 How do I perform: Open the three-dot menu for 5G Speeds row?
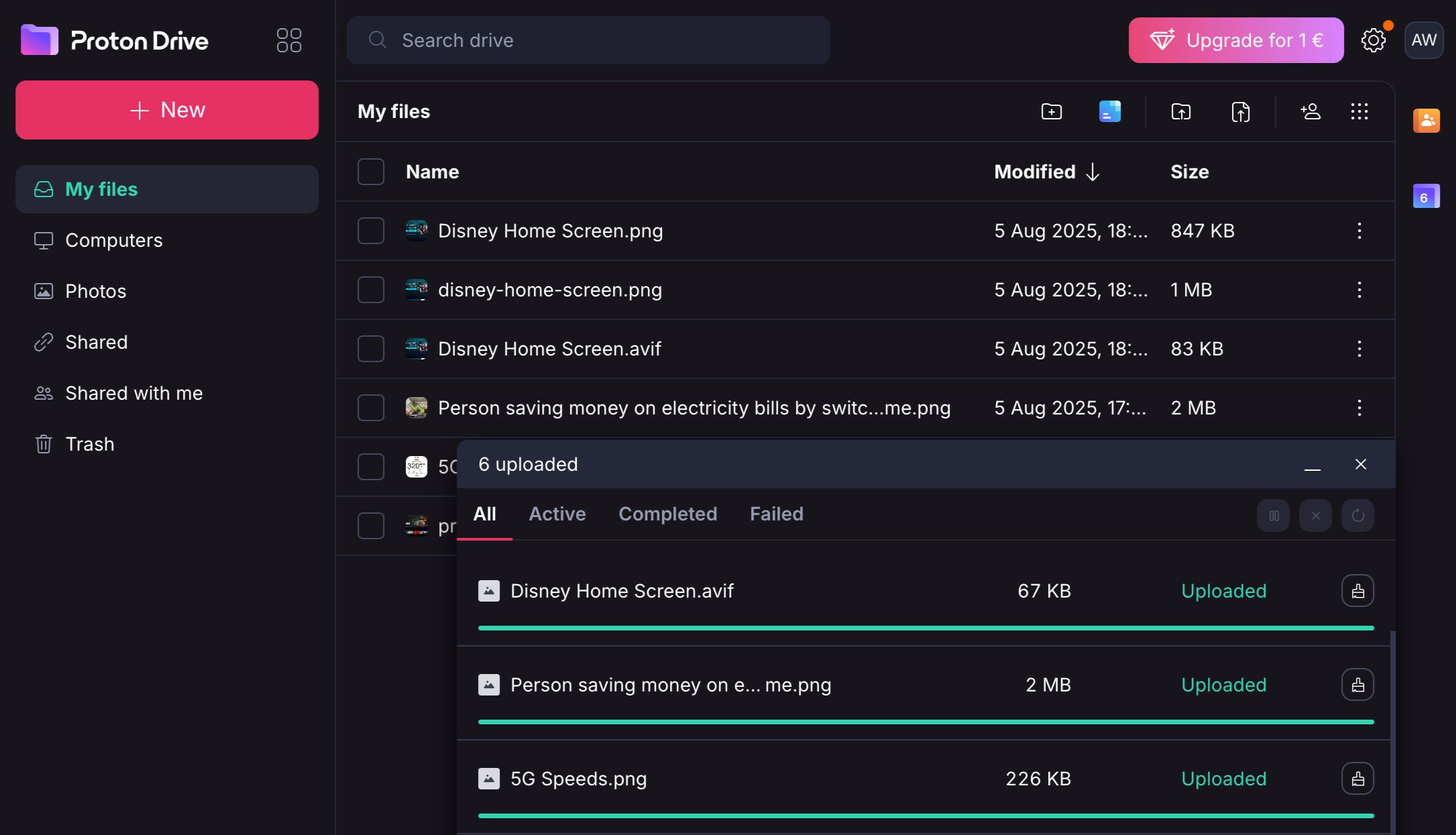click(x=1359, y=467)
